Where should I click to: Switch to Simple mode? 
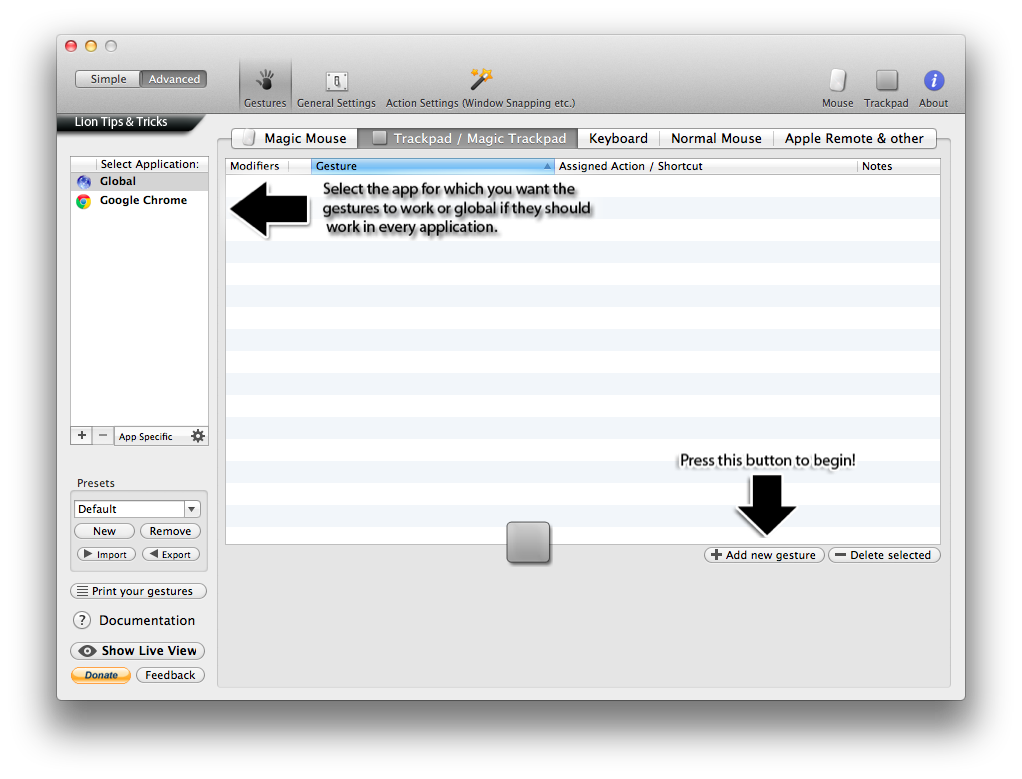pyautogui.click(x=108, y=79)
